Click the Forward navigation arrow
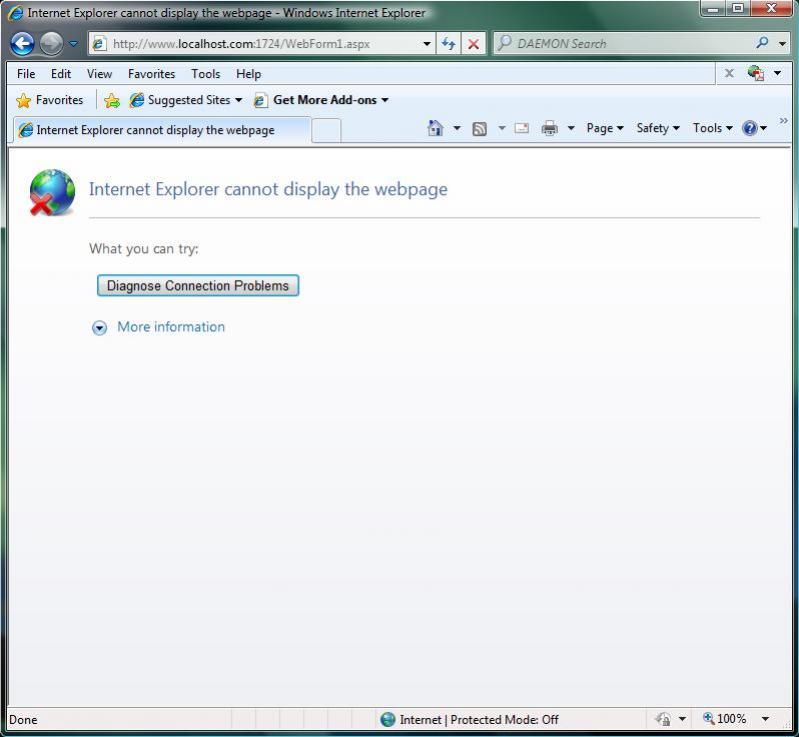The height and width of the screenshot is (737, 799). click(51, 43)
